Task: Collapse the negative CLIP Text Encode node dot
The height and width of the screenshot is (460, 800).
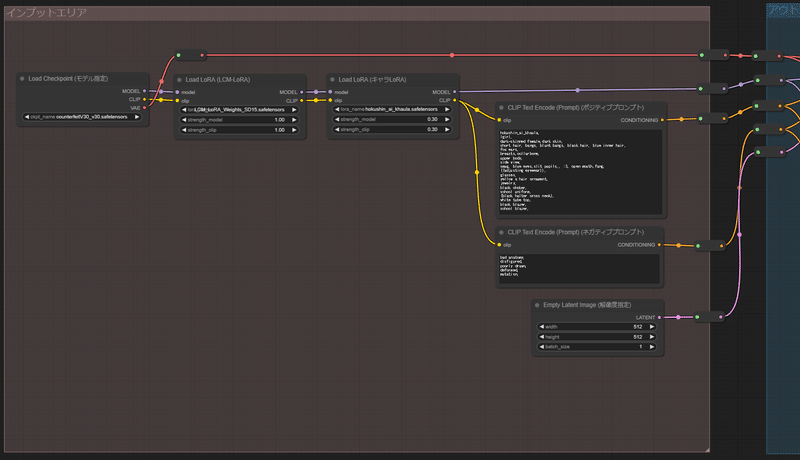Action: pos(501,232)
